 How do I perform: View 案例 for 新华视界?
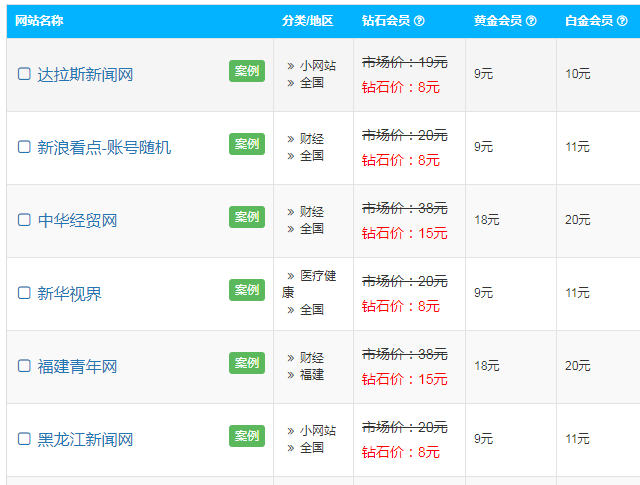coord(247,290)
